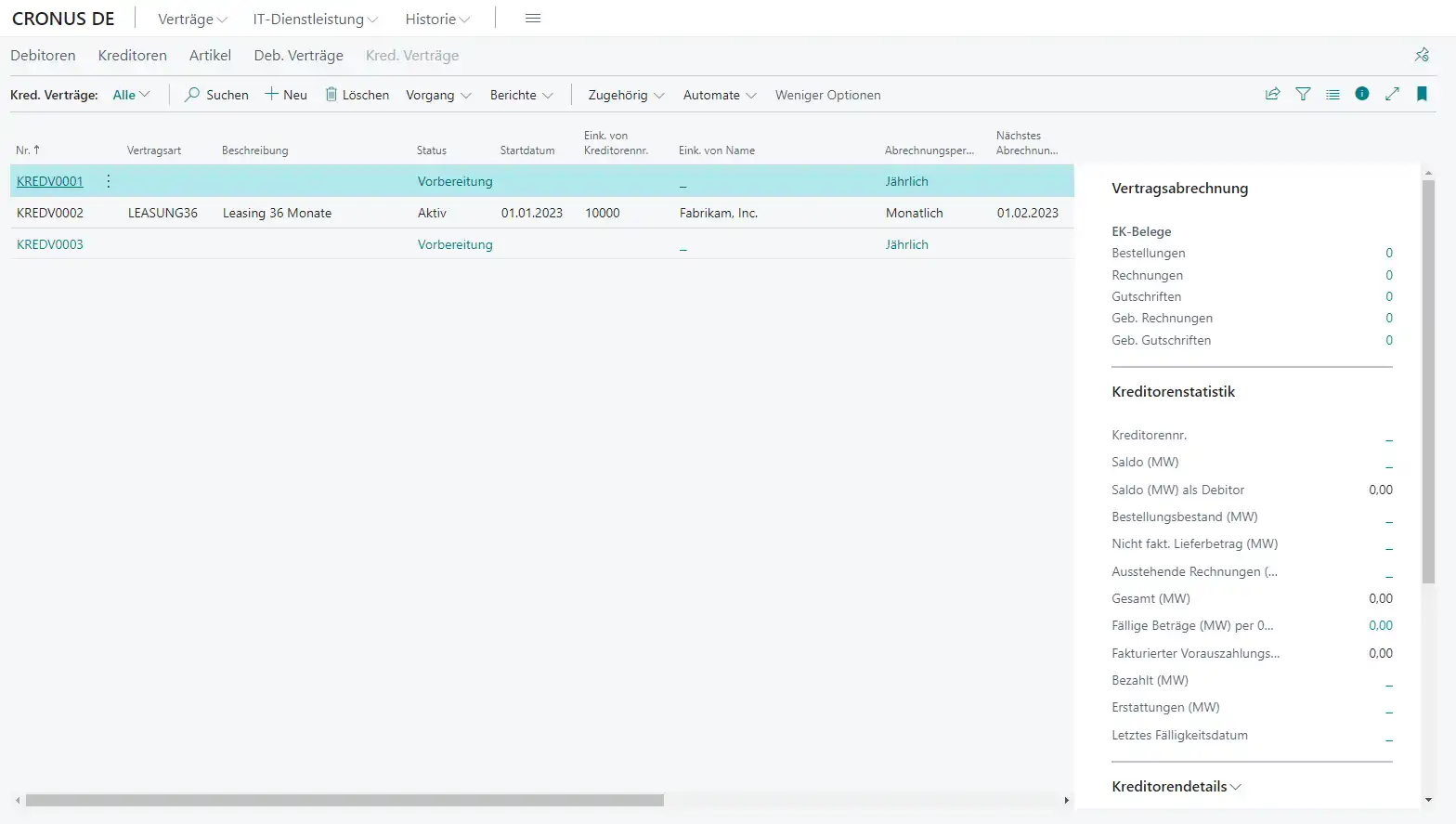Click the Share icon in the toolbar
The width and height of the screenshot is (1456, 824).
(x=1273, y=94)
